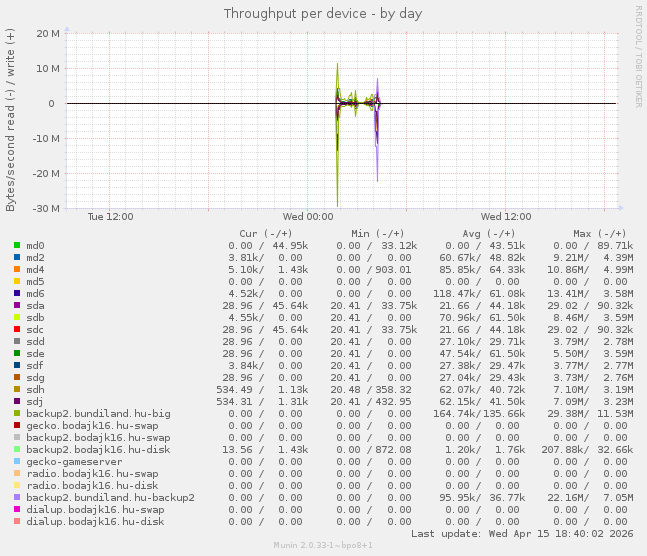Click the sdh legend label
This screenshot has width=647, height=556.
pyautogui.click(x=35, y=389)
